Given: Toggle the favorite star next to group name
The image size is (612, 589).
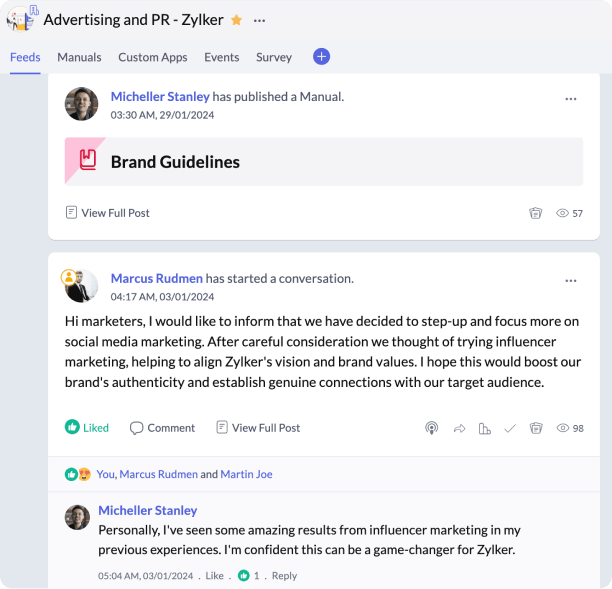Looking at the screenshot, I should click(x=236, y=20).
